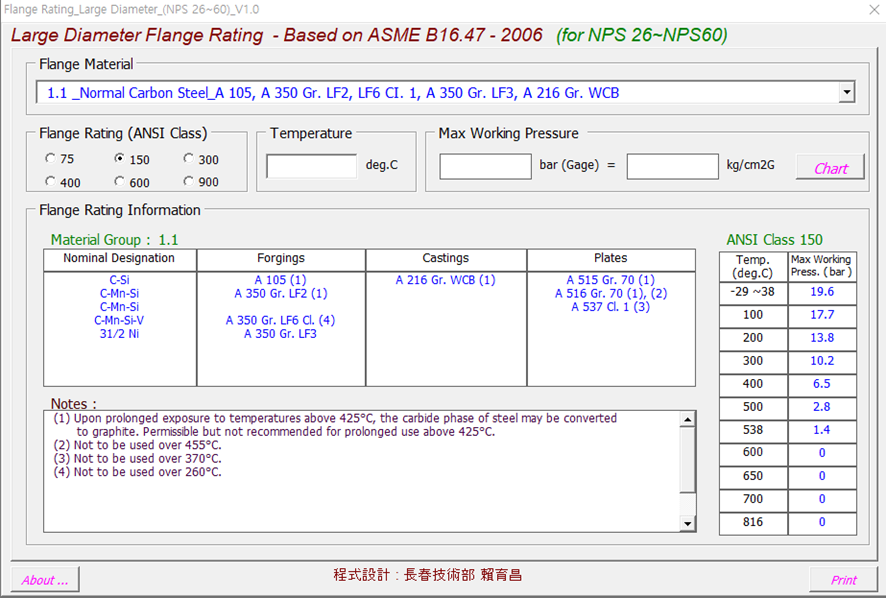Viewport: 886px width, 598px height.
Task: Click note (4) Not to be used over 260°C
Action: pos(137,473)
